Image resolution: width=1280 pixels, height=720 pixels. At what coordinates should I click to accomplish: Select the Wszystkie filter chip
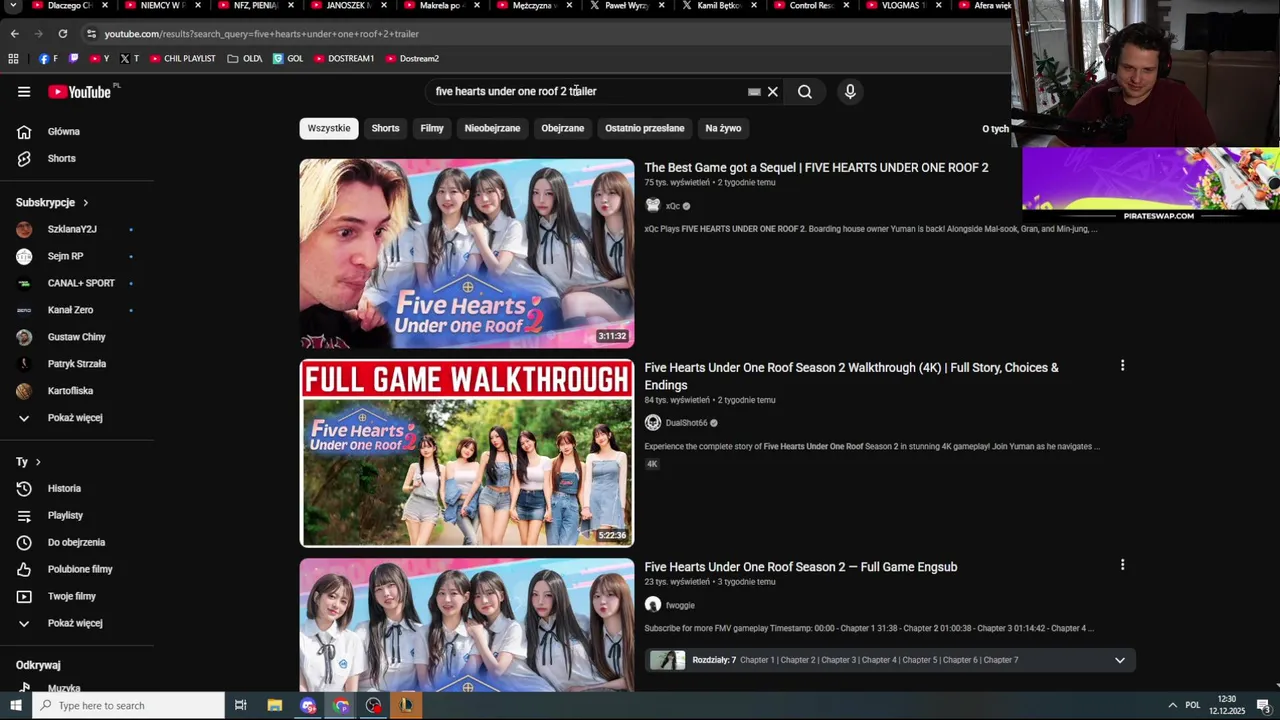pos(329,129)
